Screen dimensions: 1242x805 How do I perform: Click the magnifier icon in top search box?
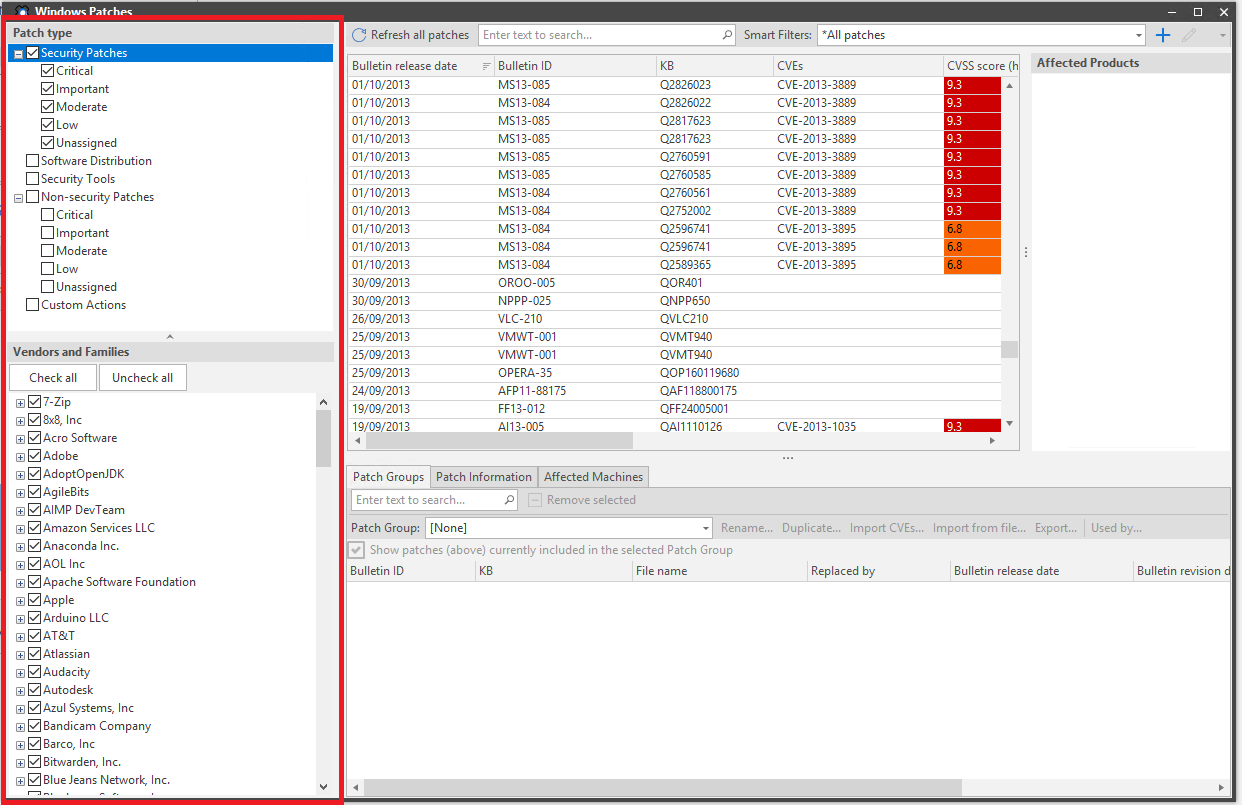(x=727, y=35)
